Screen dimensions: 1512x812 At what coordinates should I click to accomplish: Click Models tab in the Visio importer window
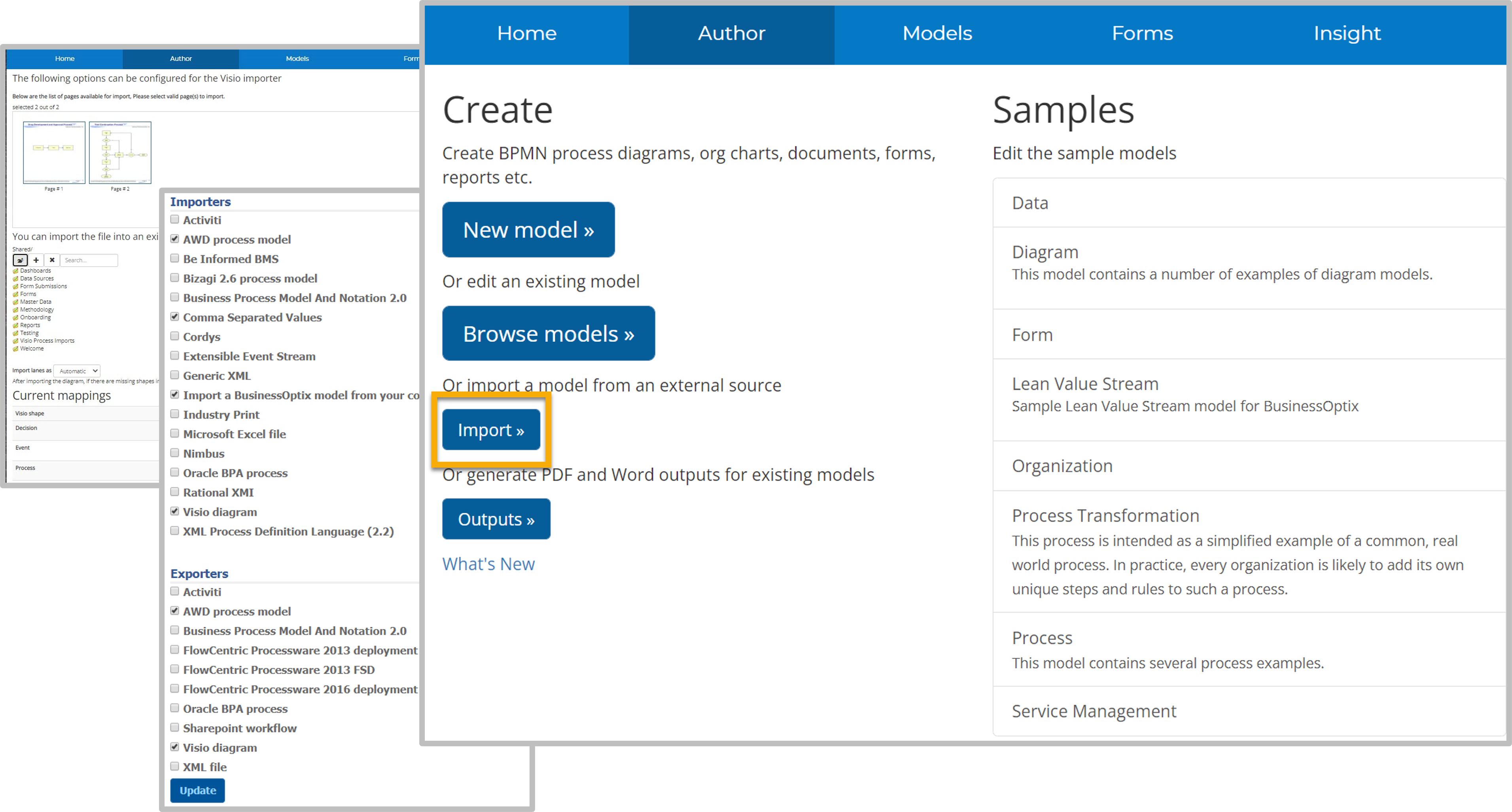(297, 59)
